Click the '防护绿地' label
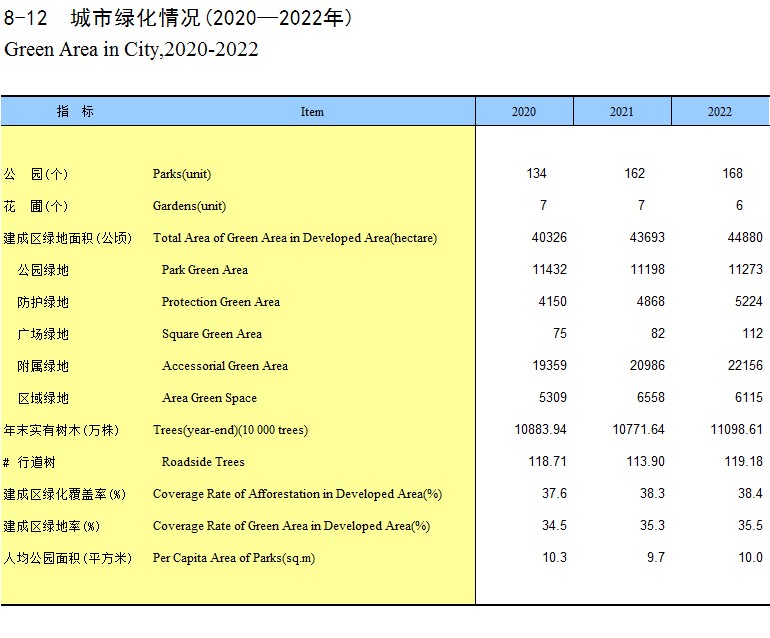 43,302
